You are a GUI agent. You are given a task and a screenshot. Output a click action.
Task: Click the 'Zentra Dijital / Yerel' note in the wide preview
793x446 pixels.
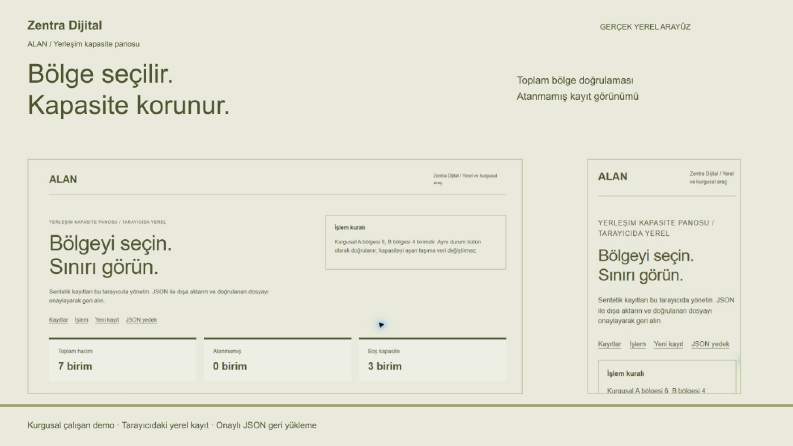[465, 179]
